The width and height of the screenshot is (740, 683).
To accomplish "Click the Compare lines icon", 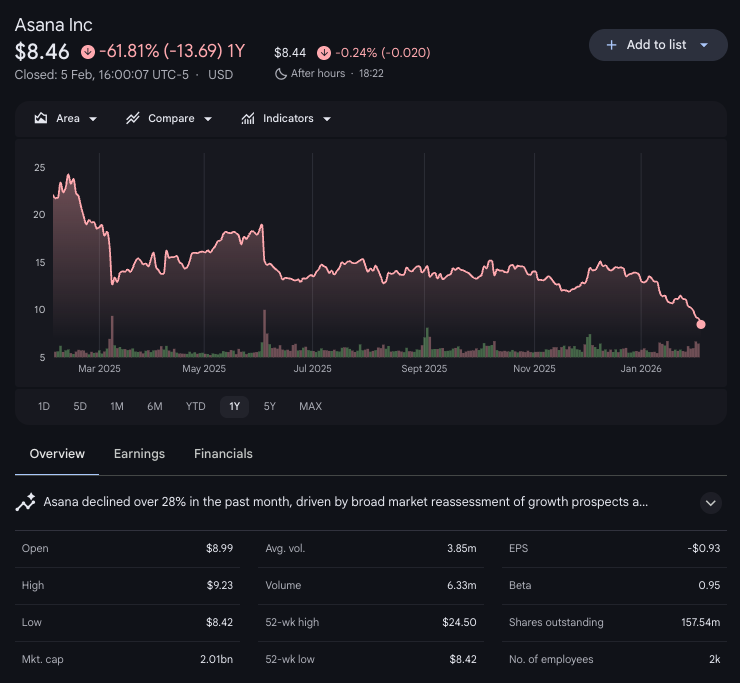I will point(133,118).
